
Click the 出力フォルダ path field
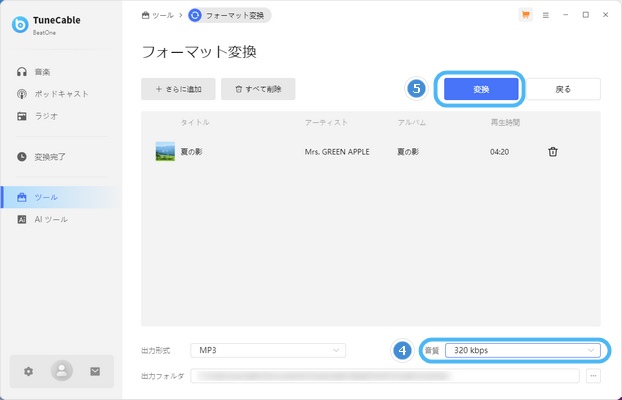tap(385, 376)
